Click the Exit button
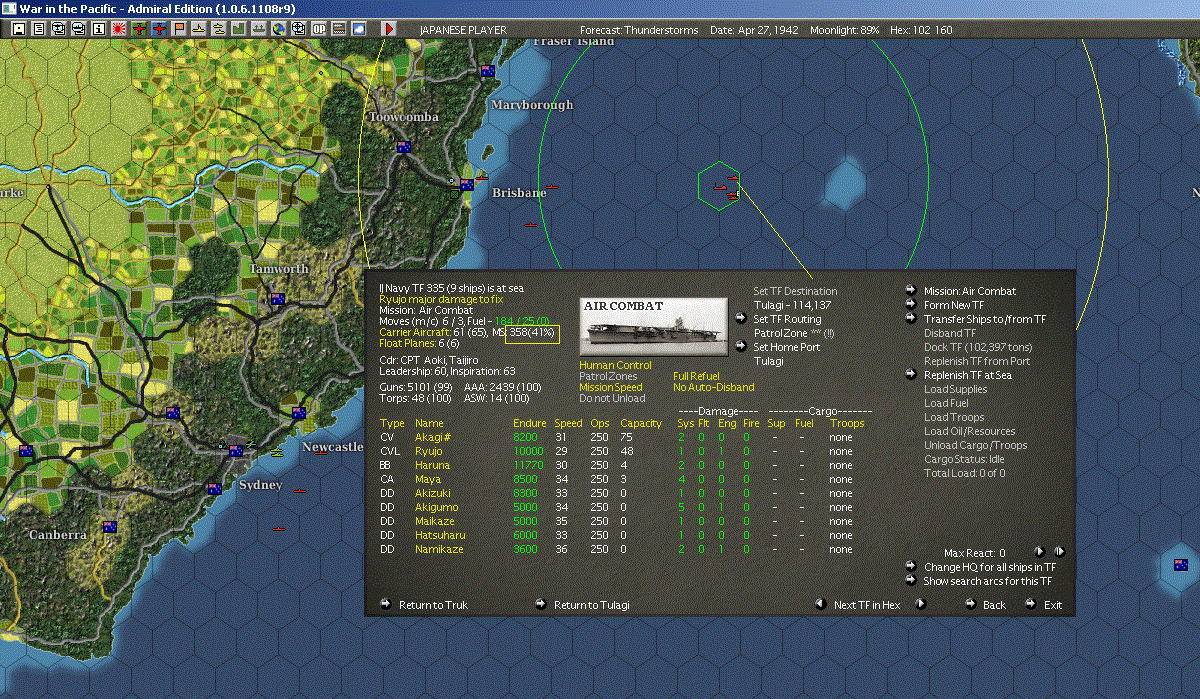Viewport: 1200px width, 699px height. [1053, 605]
